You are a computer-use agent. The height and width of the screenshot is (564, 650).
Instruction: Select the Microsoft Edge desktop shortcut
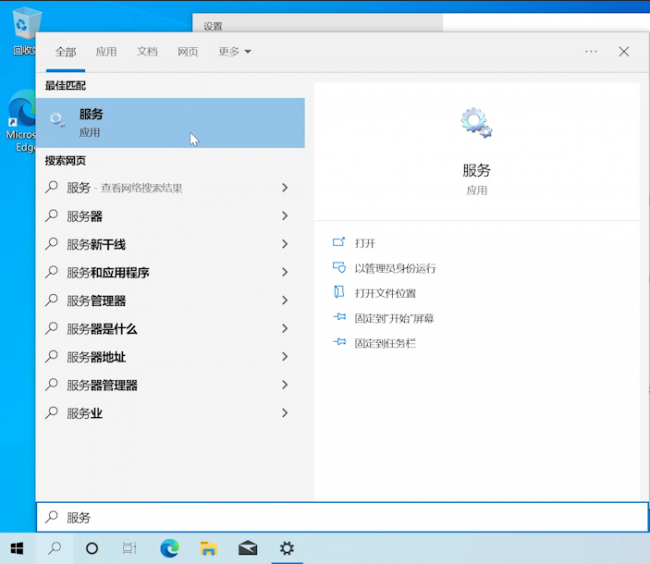coord(21,120)
